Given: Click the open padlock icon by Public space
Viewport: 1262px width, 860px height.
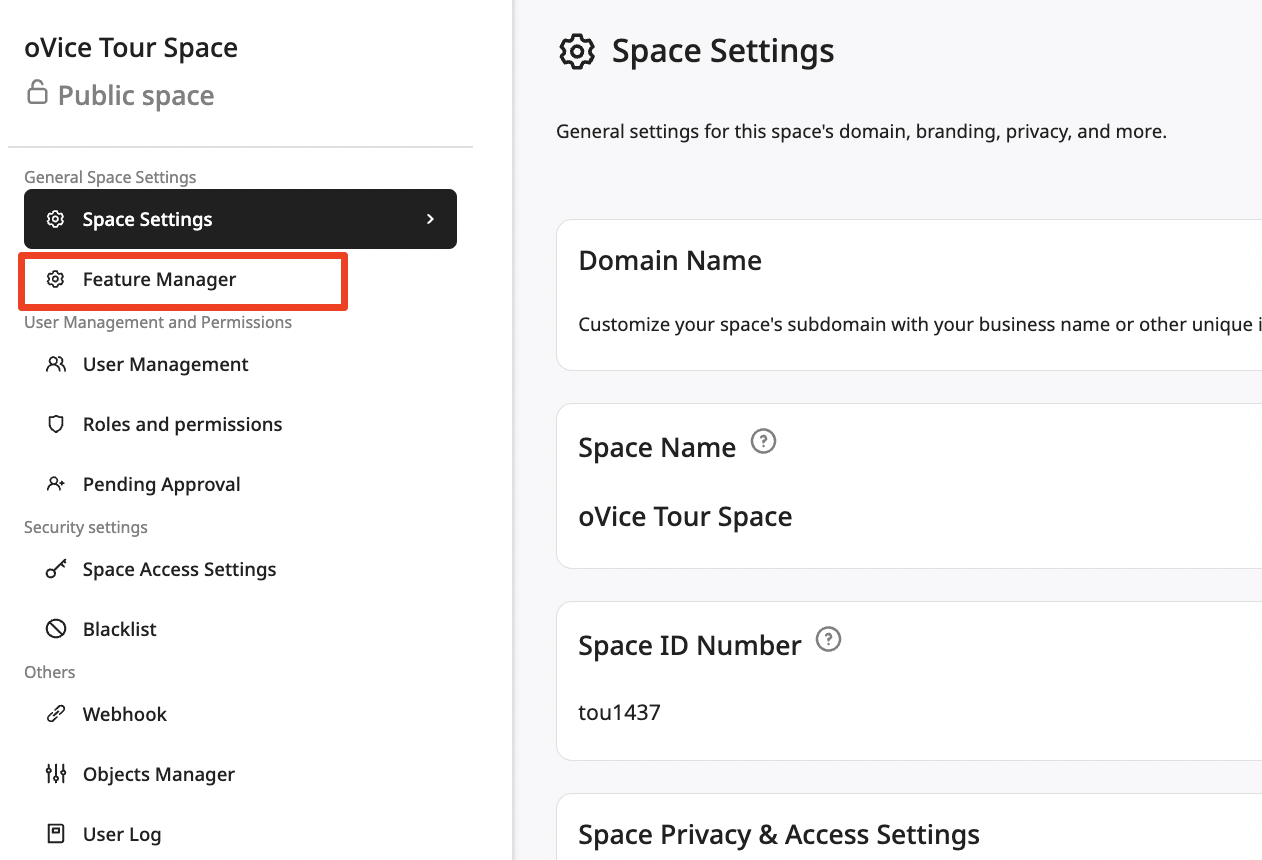Looking at the screenshot, I should 37,93.
